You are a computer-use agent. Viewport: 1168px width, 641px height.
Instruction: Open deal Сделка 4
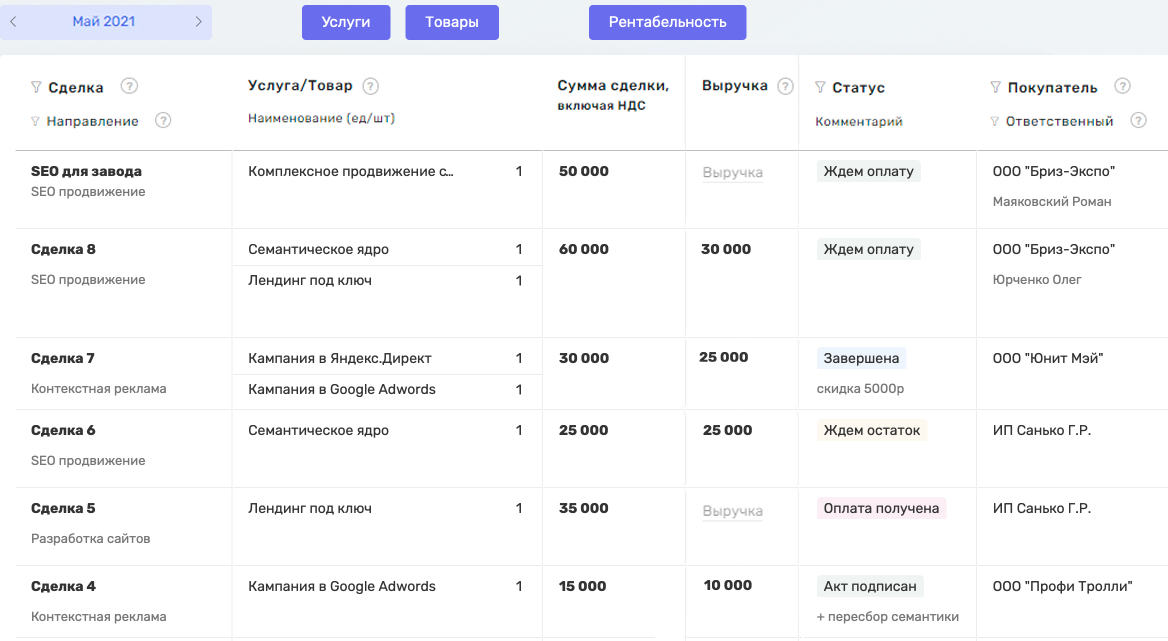pos(63,587)
